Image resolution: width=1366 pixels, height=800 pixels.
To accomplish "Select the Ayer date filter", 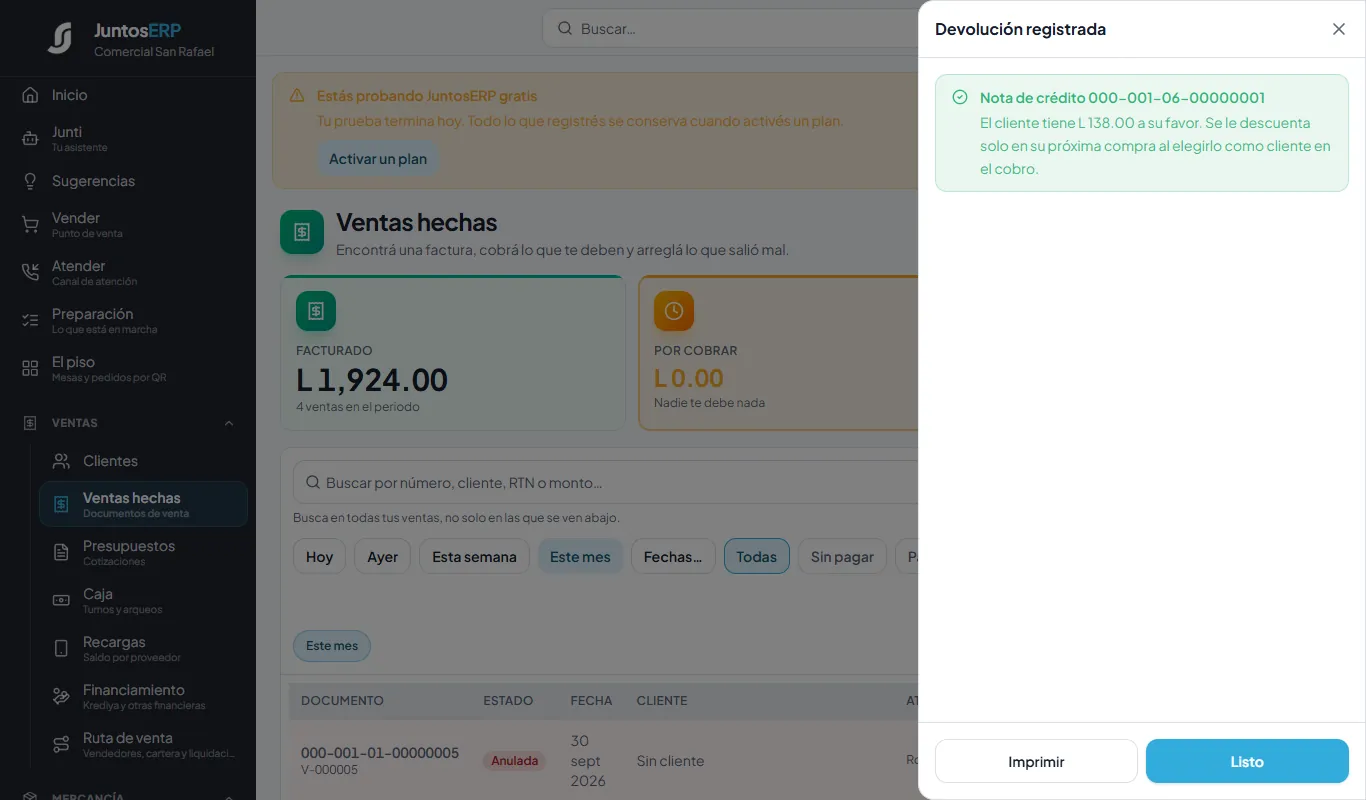I will coord(383,557).
